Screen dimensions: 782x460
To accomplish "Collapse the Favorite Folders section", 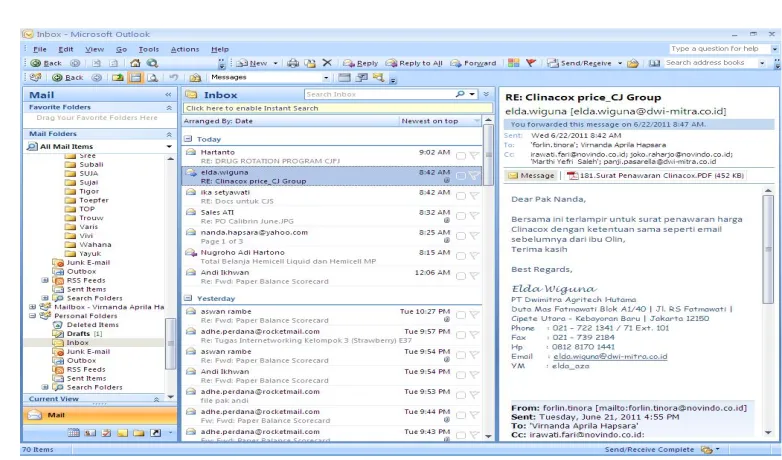I will coord(169,107).
